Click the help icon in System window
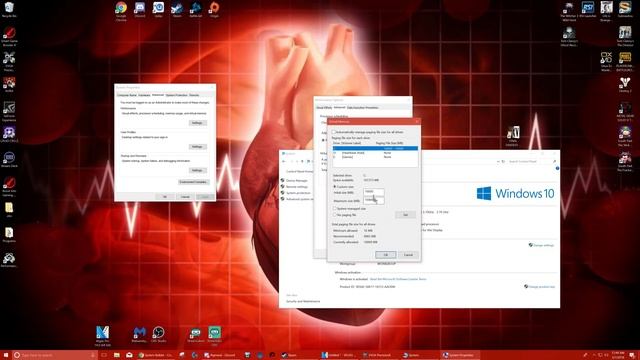This screenshot has height=360, width=640. tap(557, 168)
